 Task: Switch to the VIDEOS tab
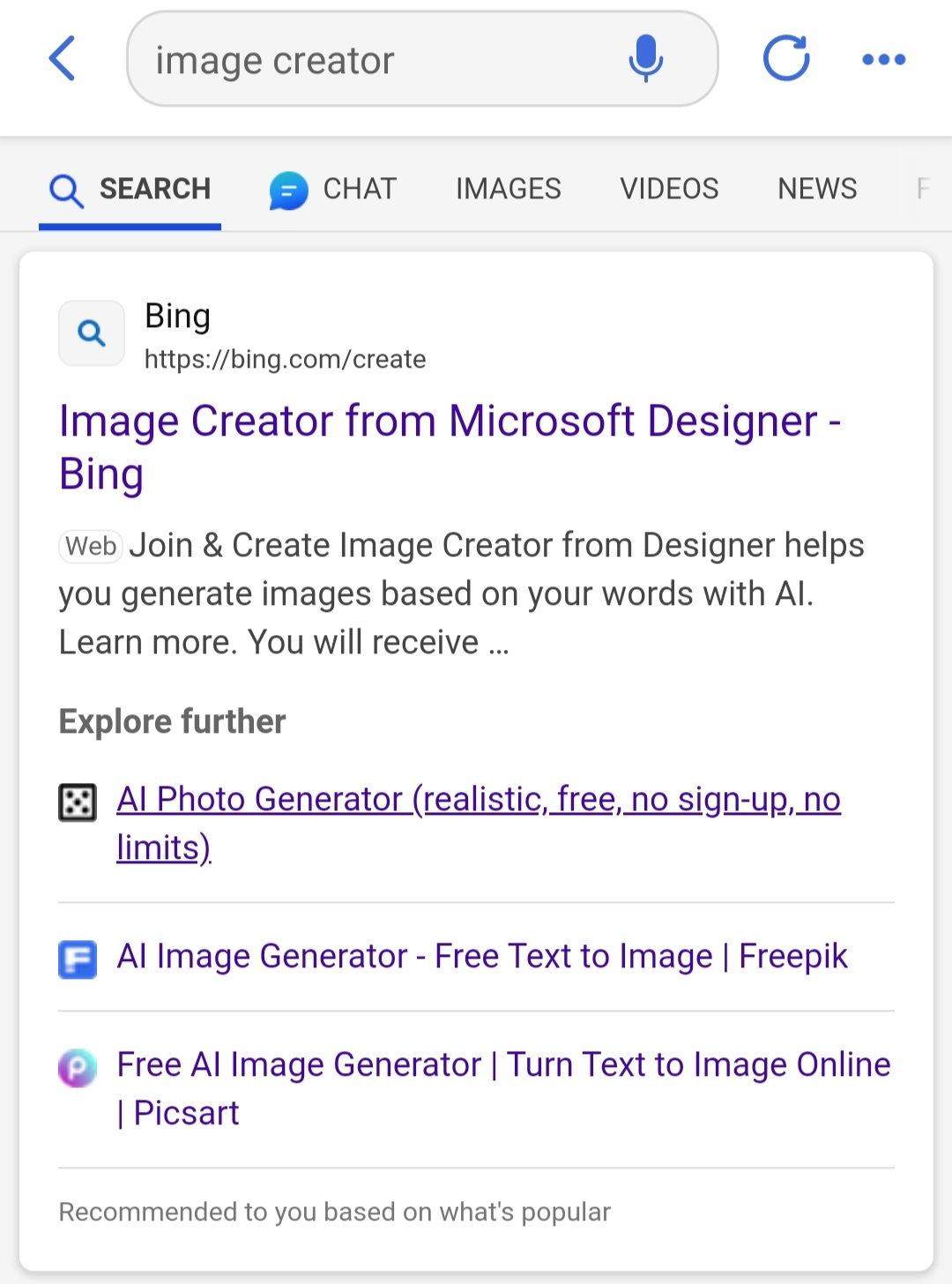tap(669, 189)
